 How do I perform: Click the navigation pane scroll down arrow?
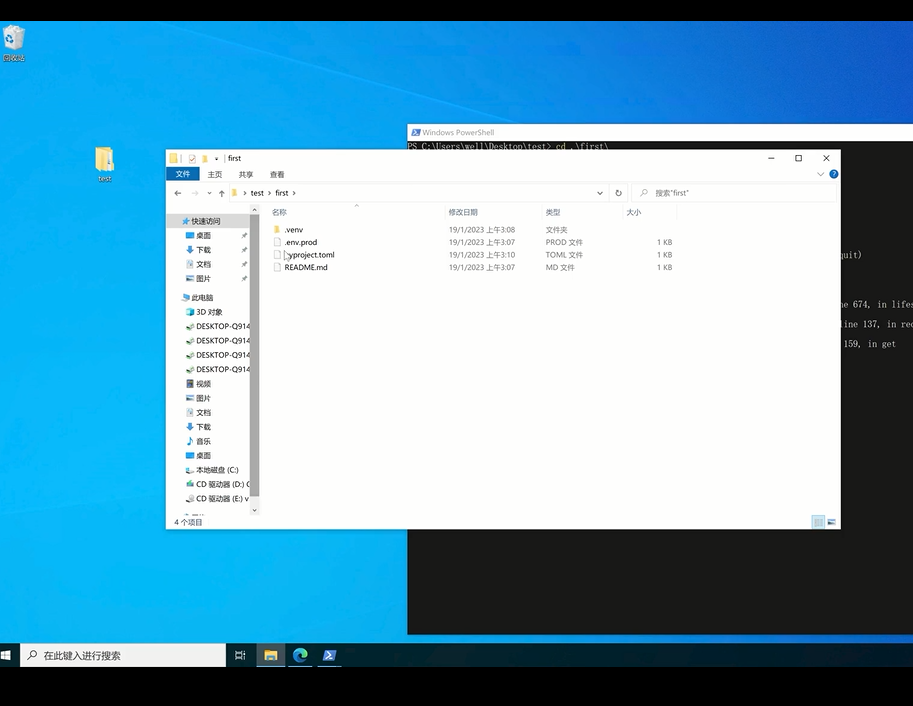tap(254, 510)
